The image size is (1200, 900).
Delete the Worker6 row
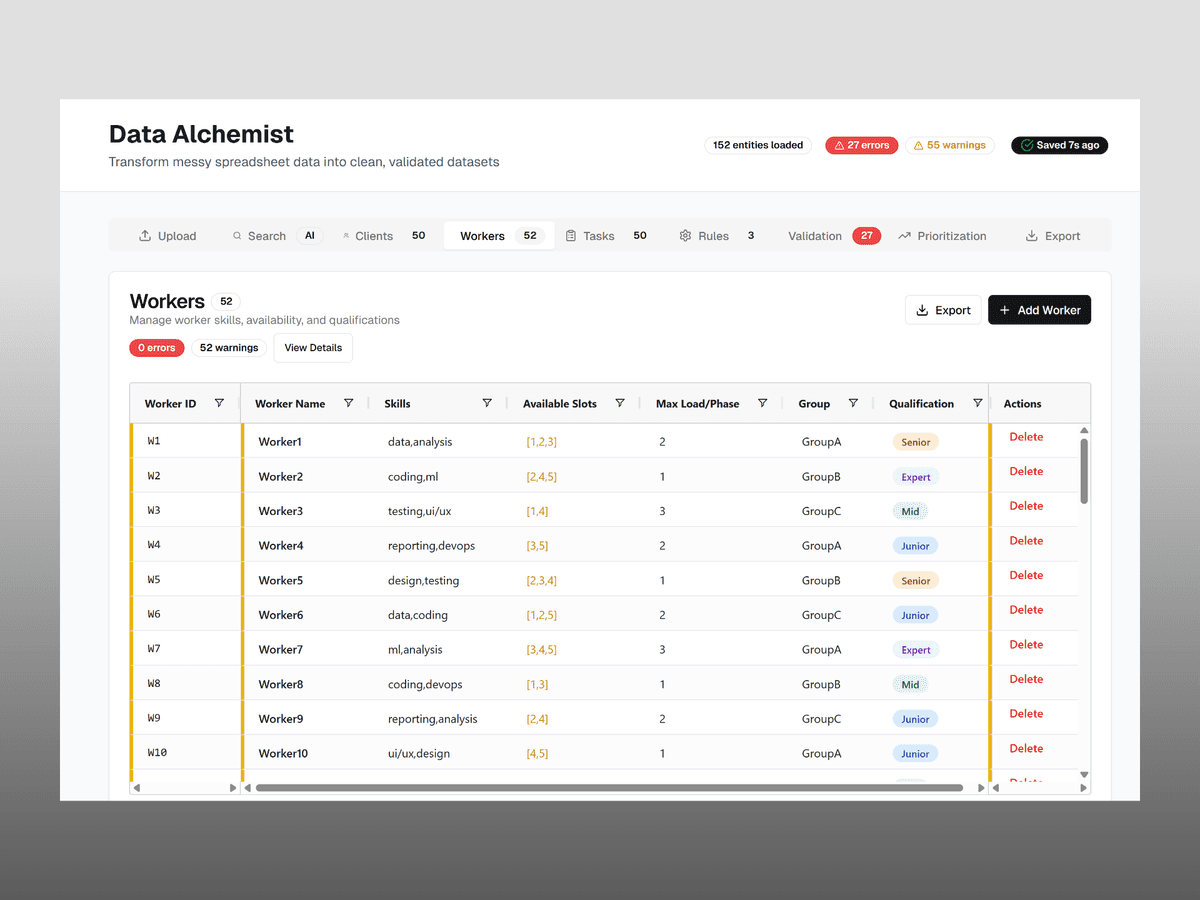click(x=1026, y=610)
